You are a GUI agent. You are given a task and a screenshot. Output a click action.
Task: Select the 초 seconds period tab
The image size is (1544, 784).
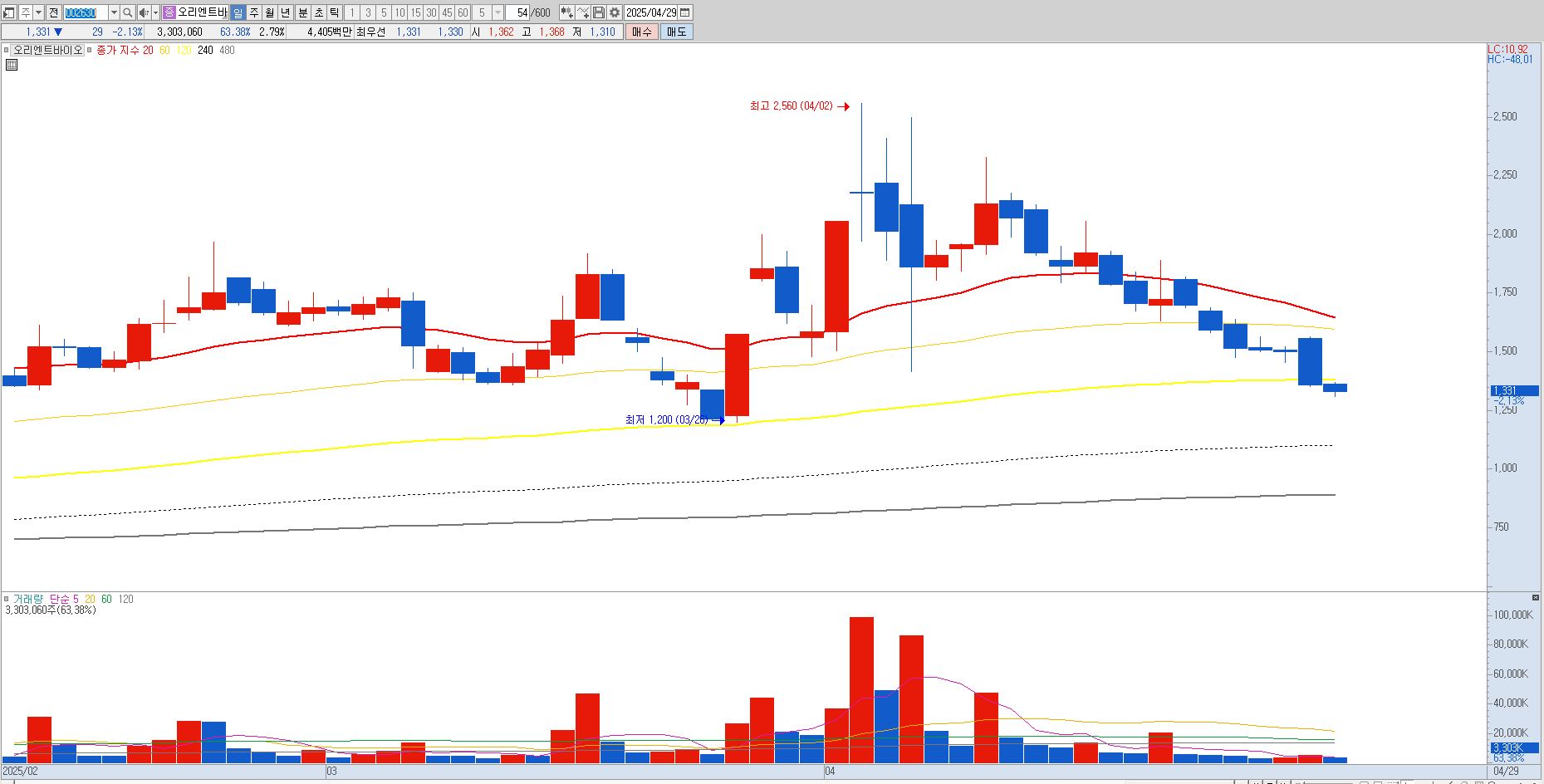tap(319, 12)
